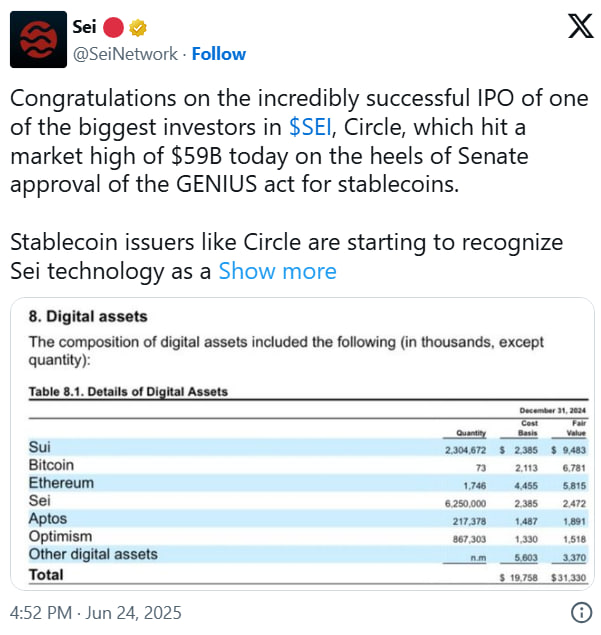Click the Sei display name
The width and height of the screenshot is (601, 635).
tap(84, 26)
